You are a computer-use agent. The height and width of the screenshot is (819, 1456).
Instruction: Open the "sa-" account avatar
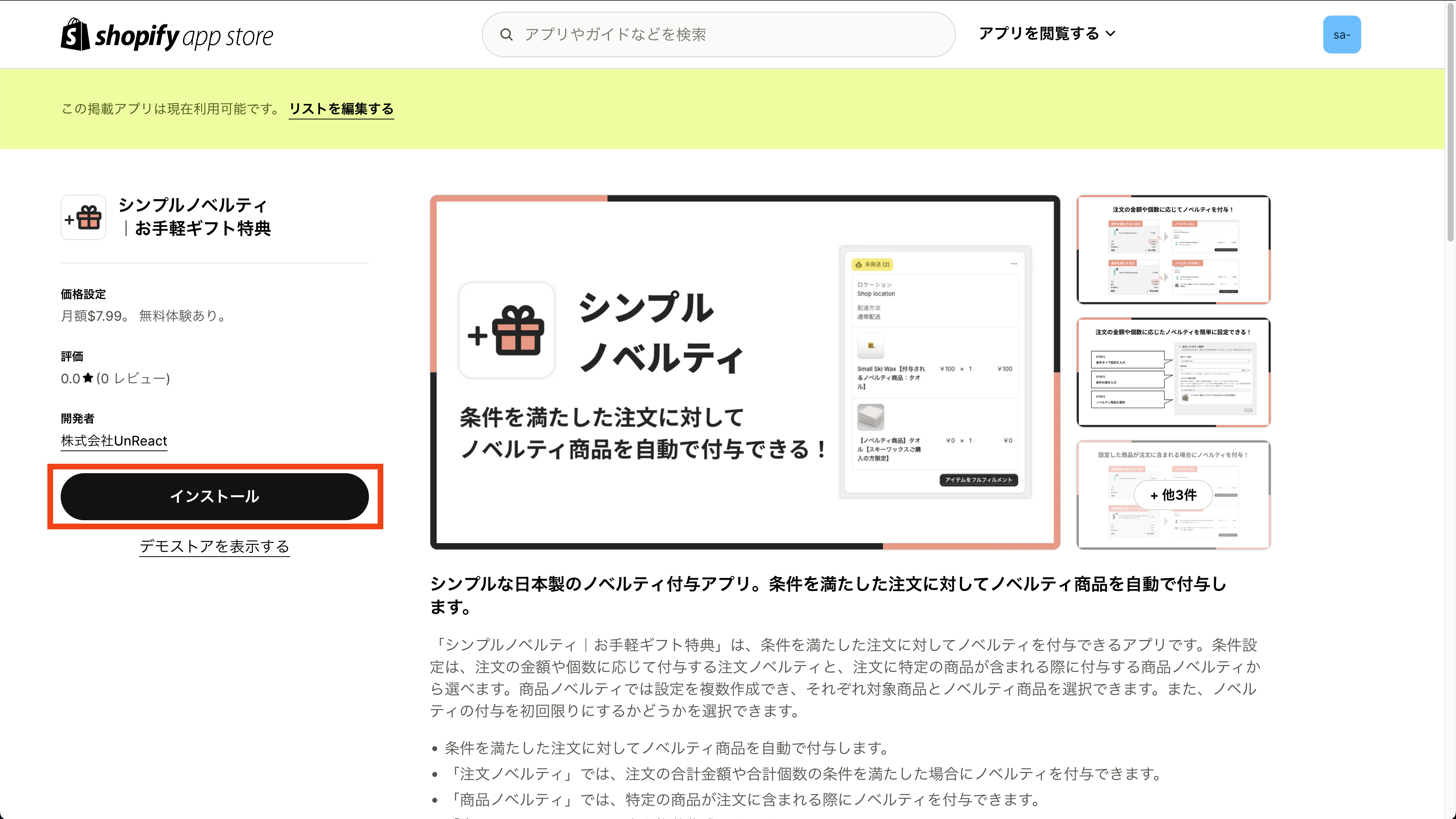coord(1342,34)
